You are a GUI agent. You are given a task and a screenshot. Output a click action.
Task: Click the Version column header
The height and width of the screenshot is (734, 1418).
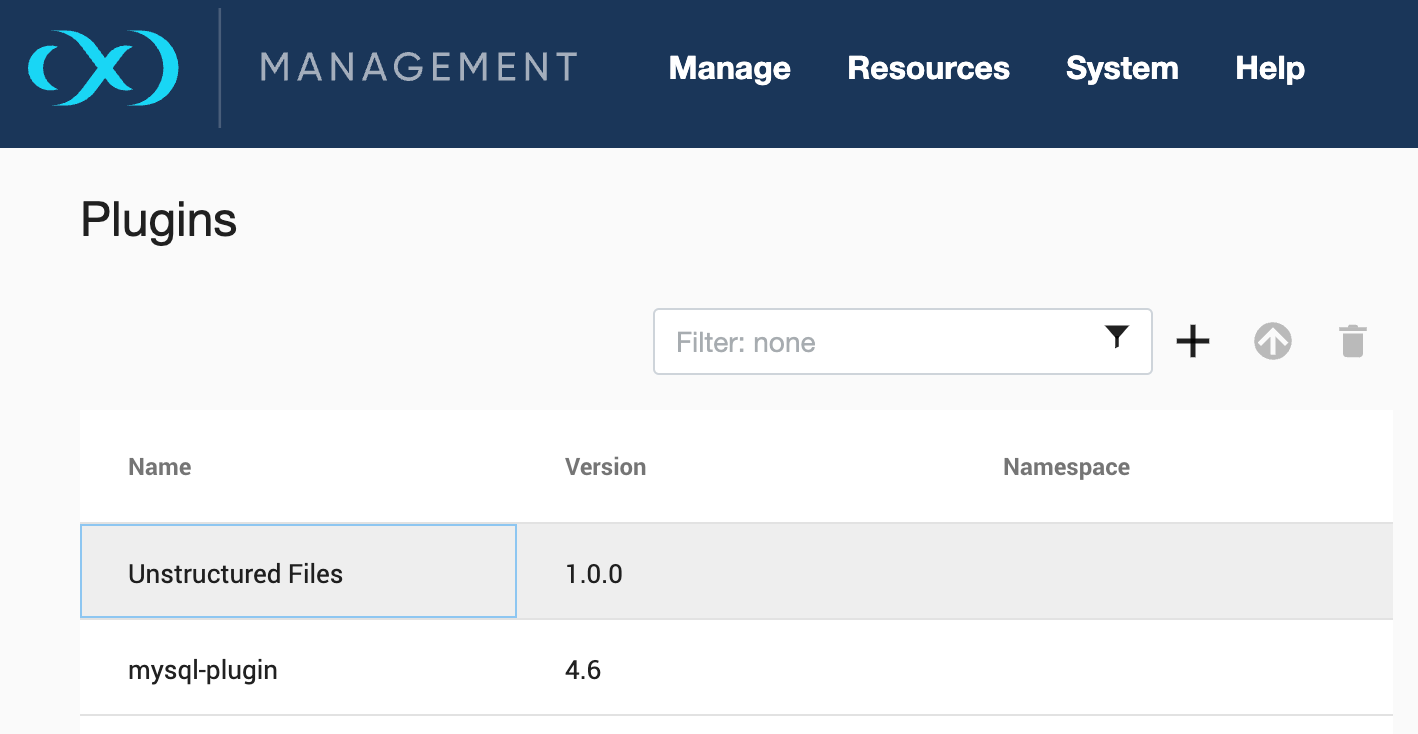click(606, 466)
